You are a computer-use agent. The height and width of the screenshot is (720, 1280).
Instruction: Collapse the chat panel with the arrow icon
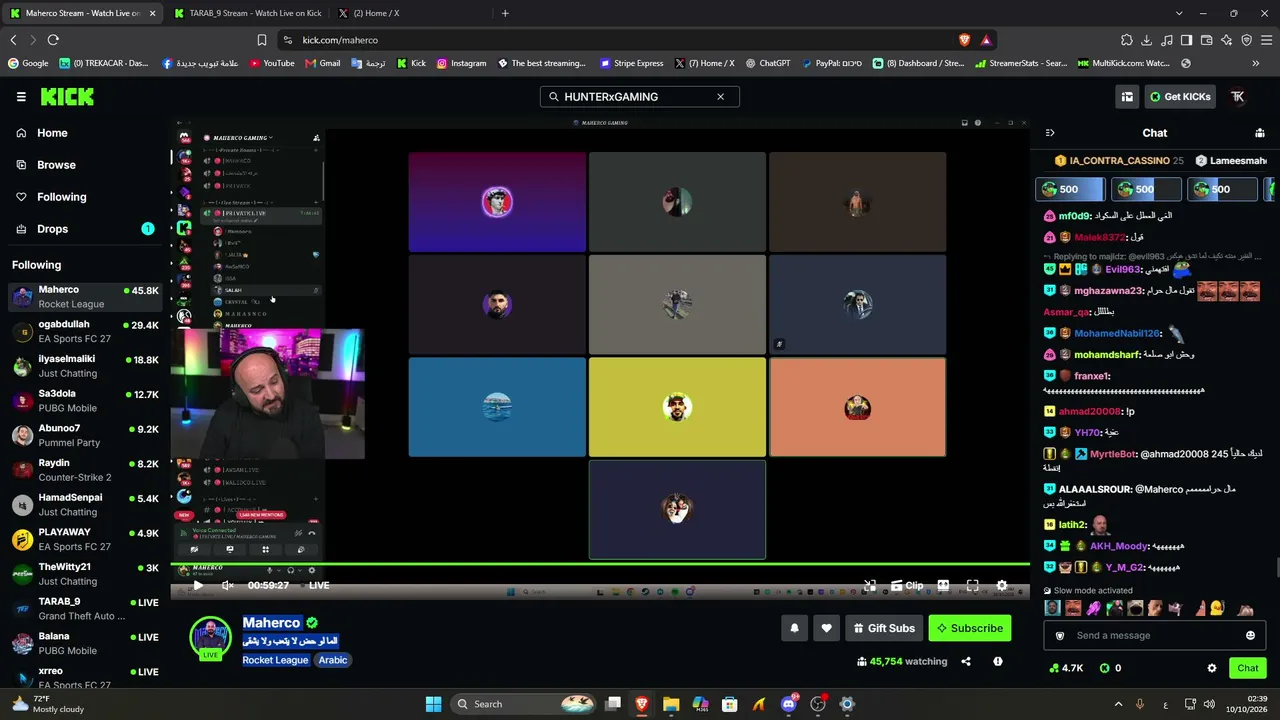[x=1050, y=133]
